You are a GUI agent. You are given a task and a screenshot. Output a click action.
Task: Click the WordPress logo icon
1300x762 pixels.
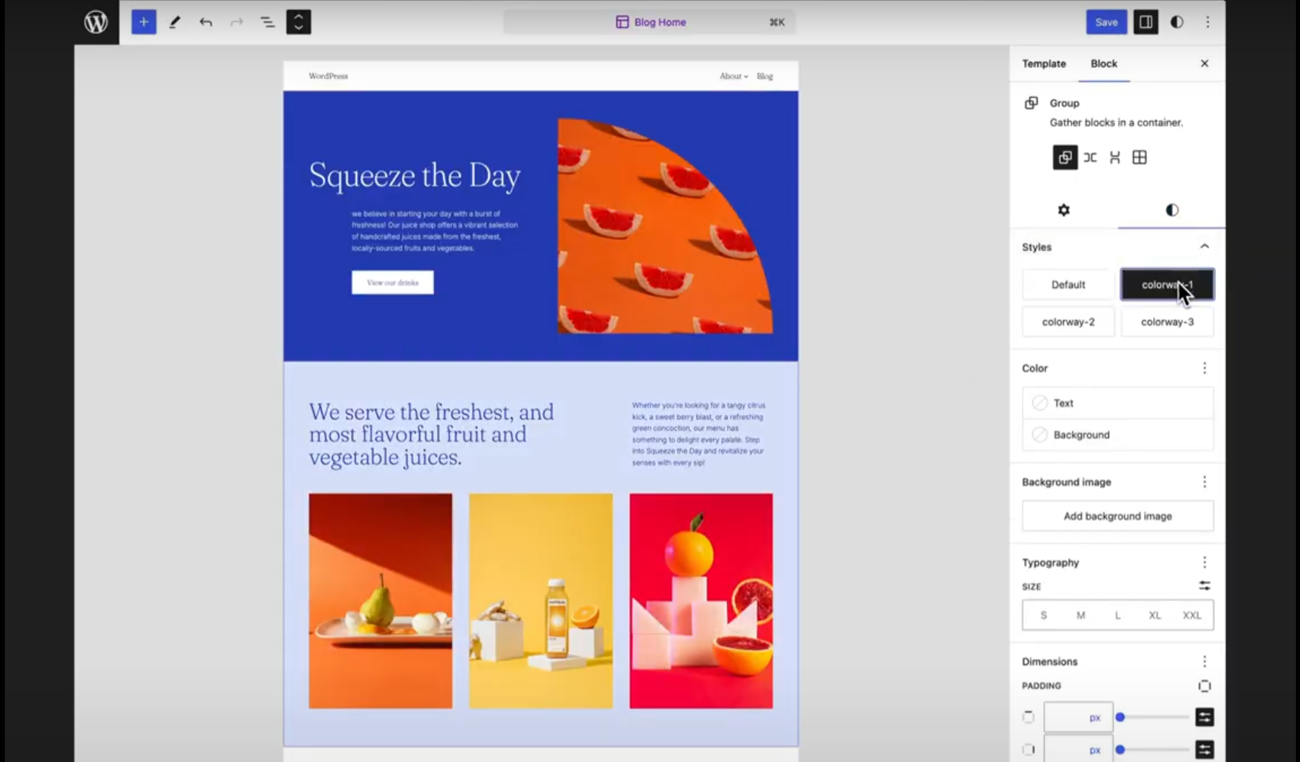(96, 22)
